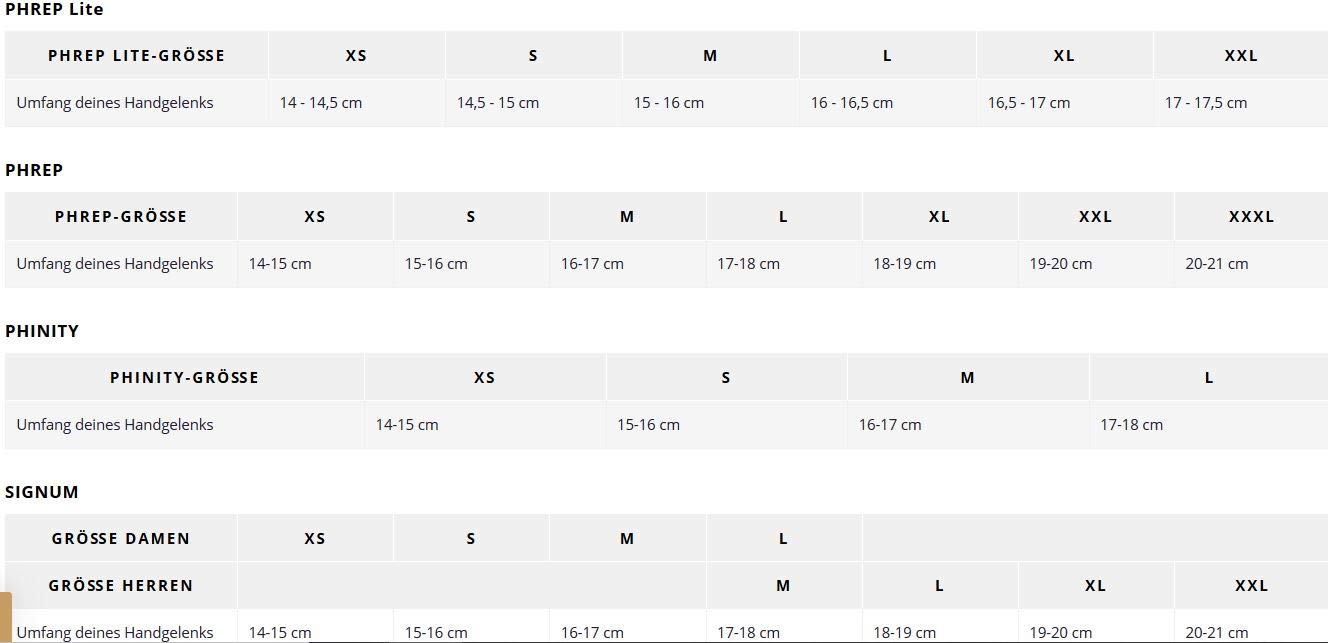The image size is (1328, 643).
Task: Select the XXXL size column header
Action: pyautogui.click(x=1251, y=217)
